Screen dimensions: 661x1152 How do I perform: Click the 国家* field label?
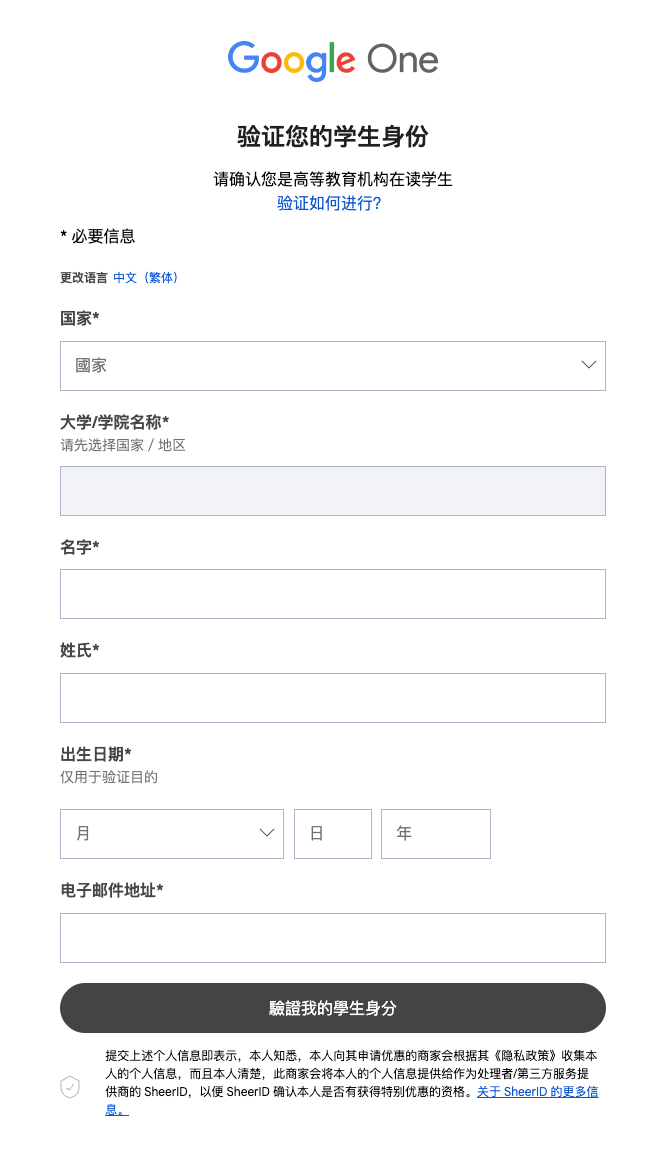click(79, 318)
